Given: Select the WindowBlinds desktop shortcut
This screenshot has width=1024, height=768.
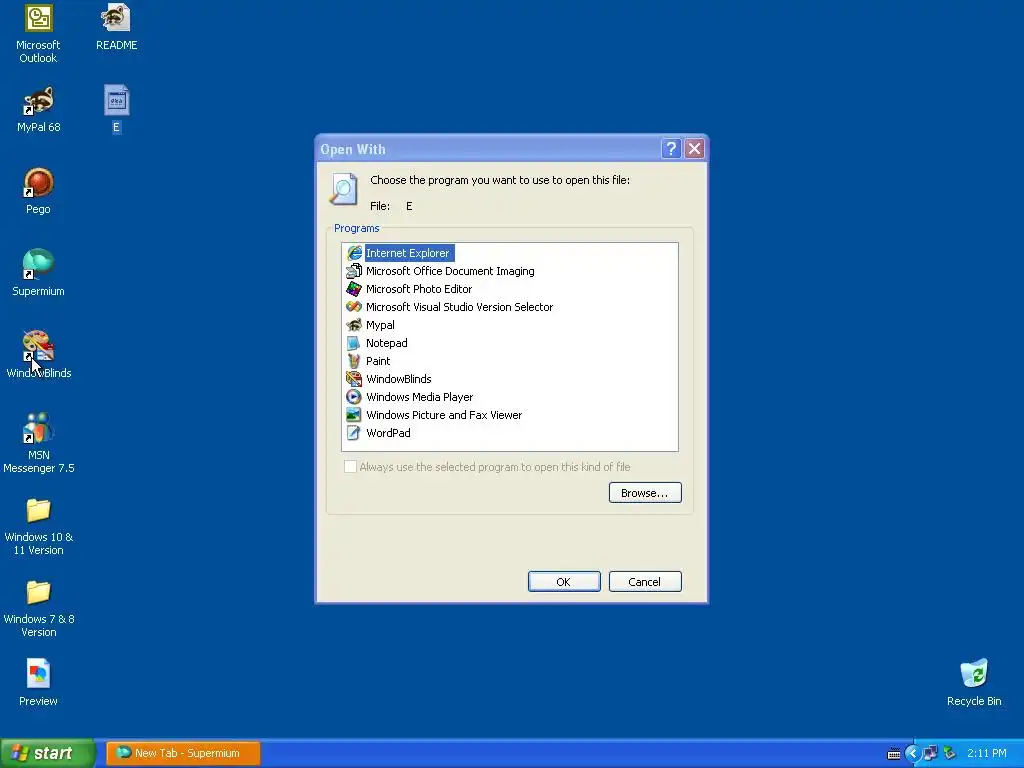Looking at the screenshot, I should pos(38,355).
